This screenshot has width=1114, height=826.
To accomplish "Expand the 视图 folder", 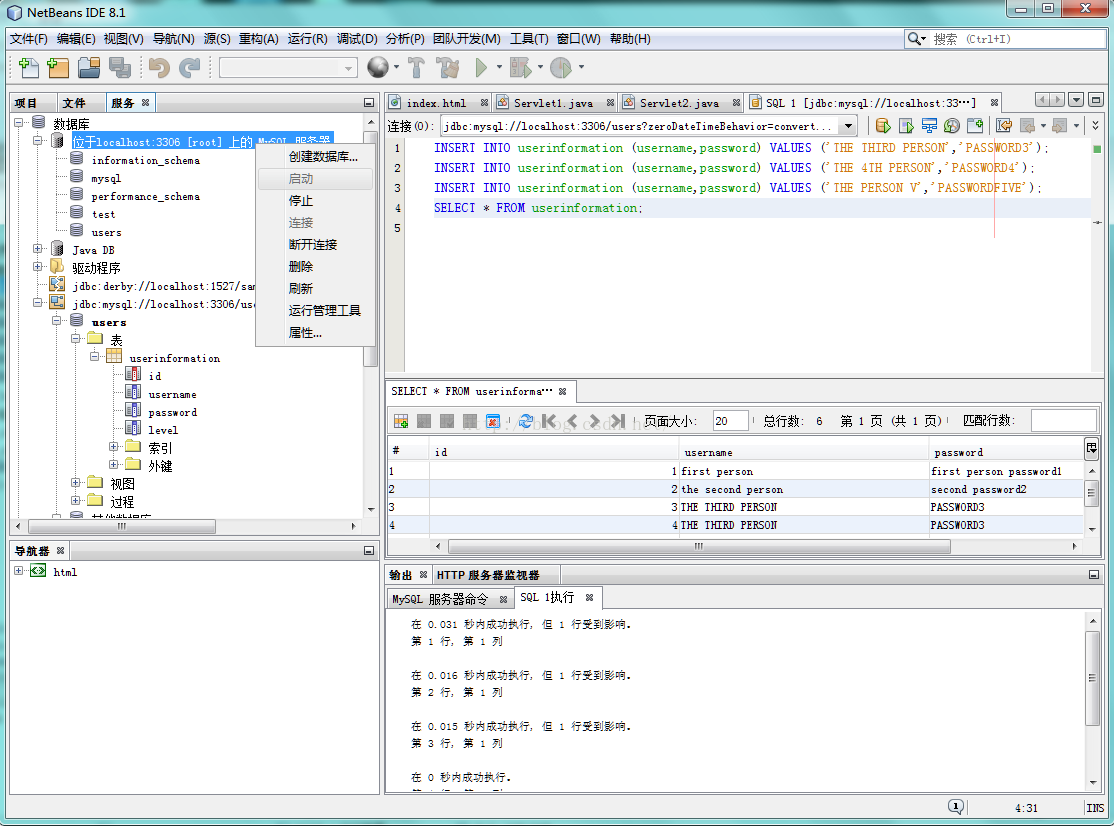I will point(76,482).
